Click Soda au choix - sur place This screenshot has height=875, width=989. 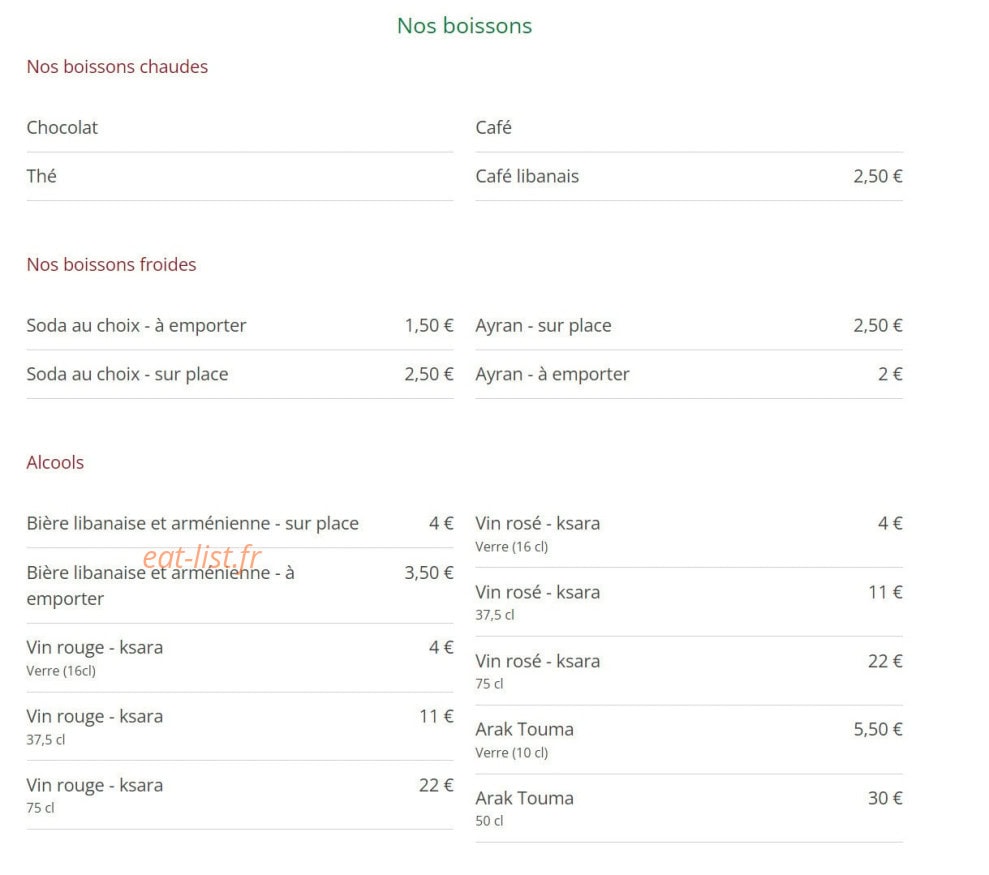tap(240, 375)
